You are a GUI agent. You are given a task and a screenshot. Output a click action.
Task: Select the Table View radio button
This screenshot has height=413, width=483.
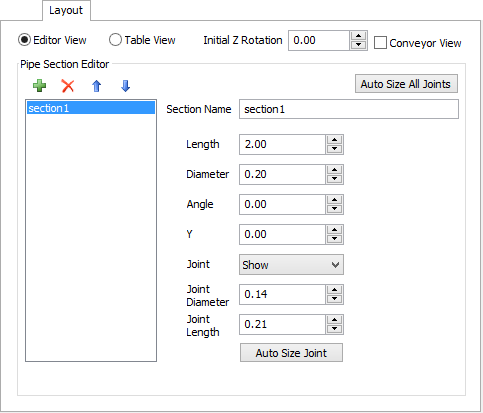click(115, 40)
